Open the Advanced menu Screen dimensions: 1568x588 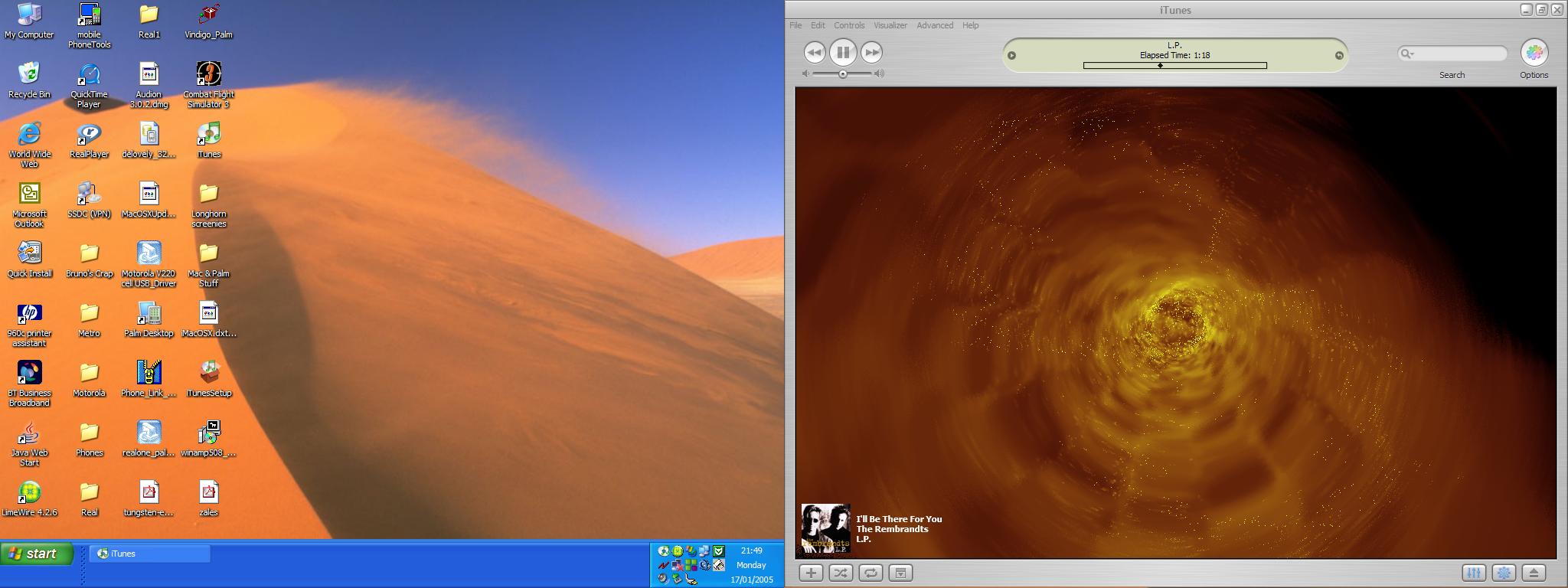[935, 25]
